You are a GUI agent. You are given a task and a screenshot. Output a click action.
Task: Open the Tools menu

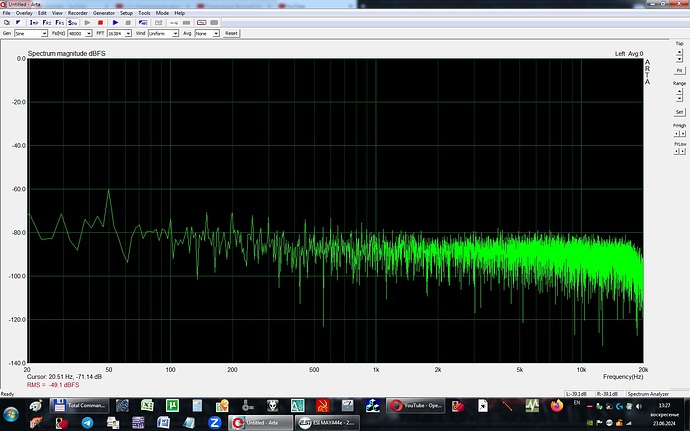144,13
